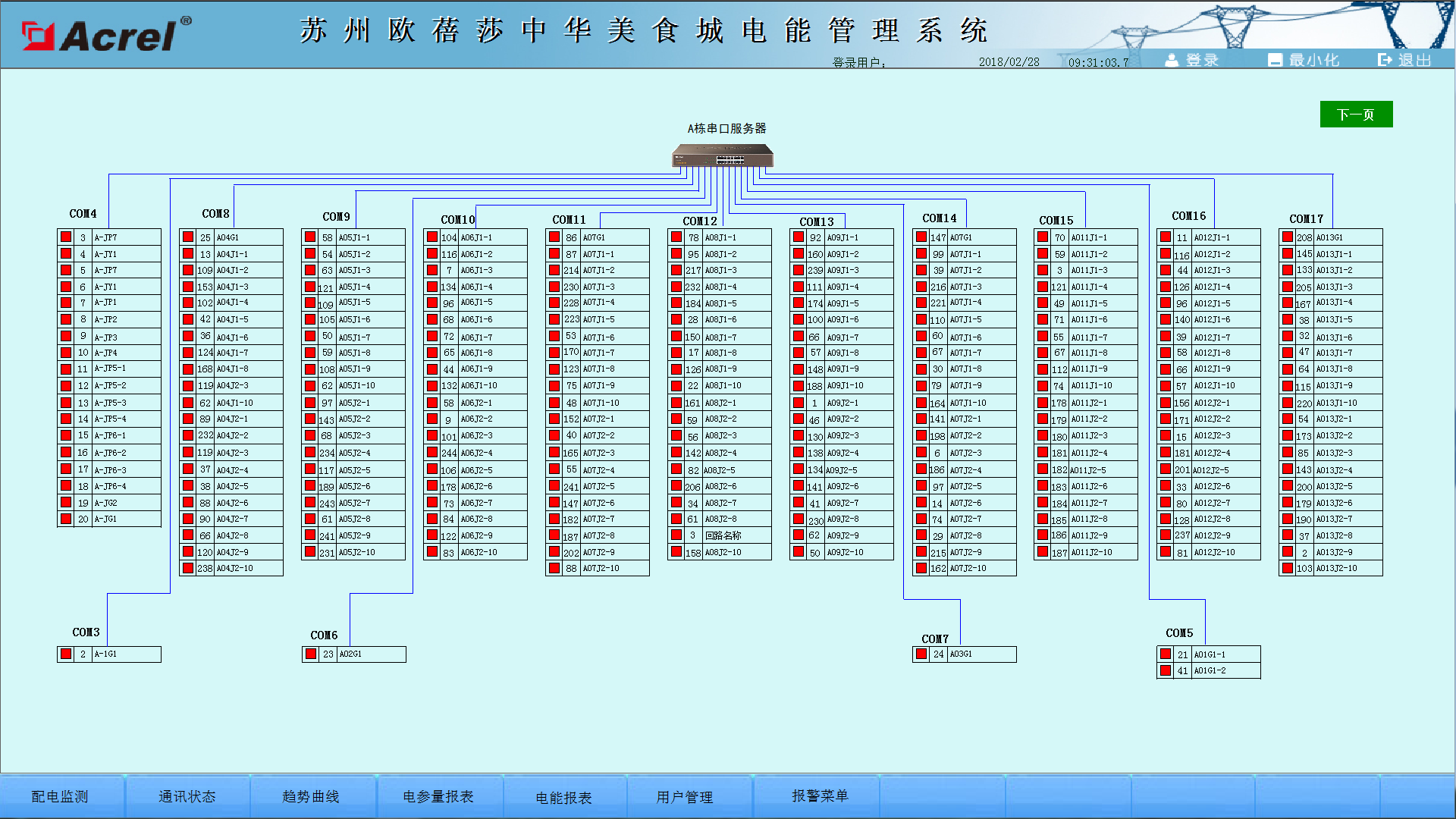Click the 回路名称 entry under COM12
The height and width of the screenshot is (819, 1456).
pos(723,535)
